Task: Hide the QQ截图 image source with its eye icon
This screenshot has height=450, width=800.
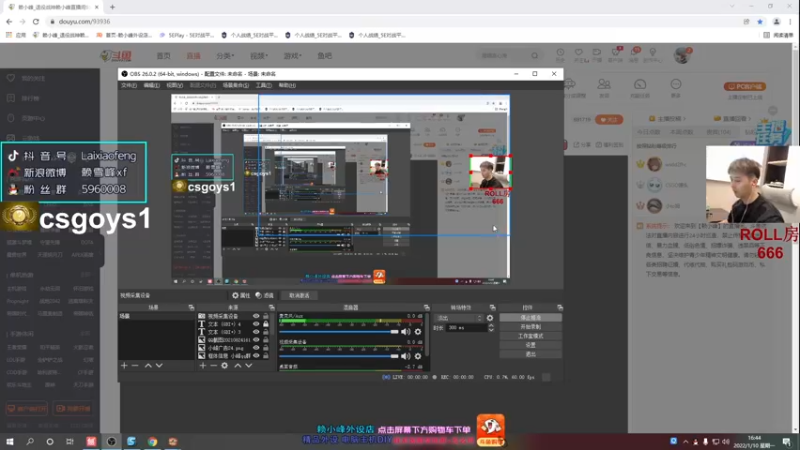Action: 256,340
